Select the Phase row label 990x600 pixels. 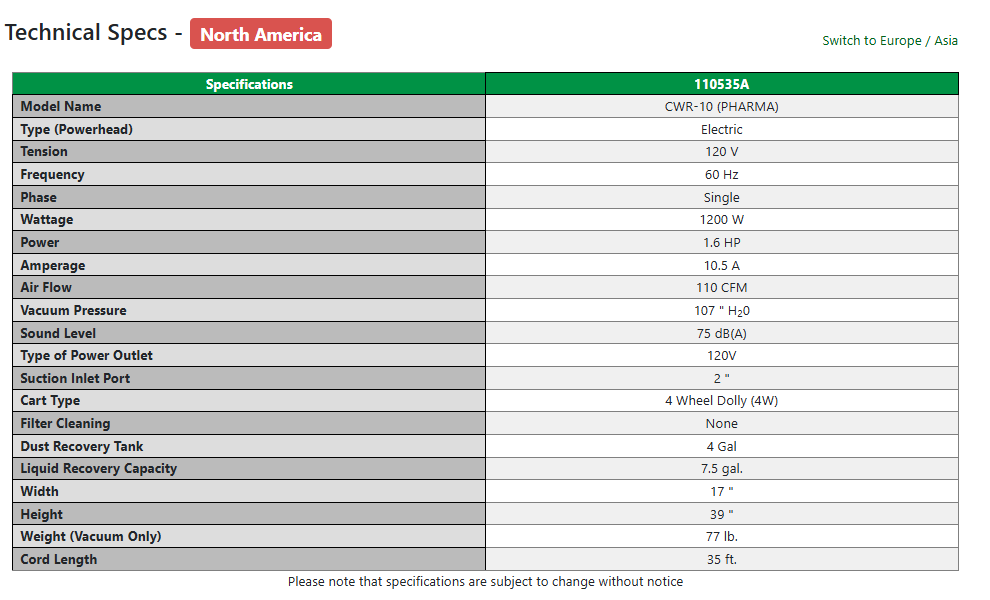(39, 197)
